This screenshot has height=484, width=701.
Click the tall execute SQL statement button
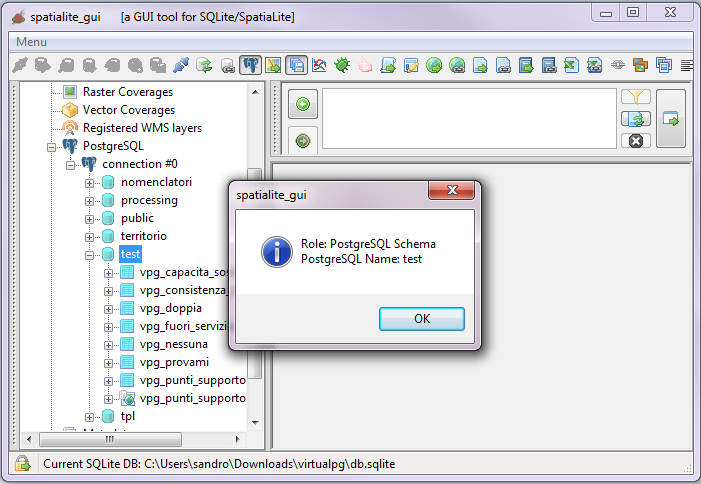pyautogui.click(x=671, y=118)
